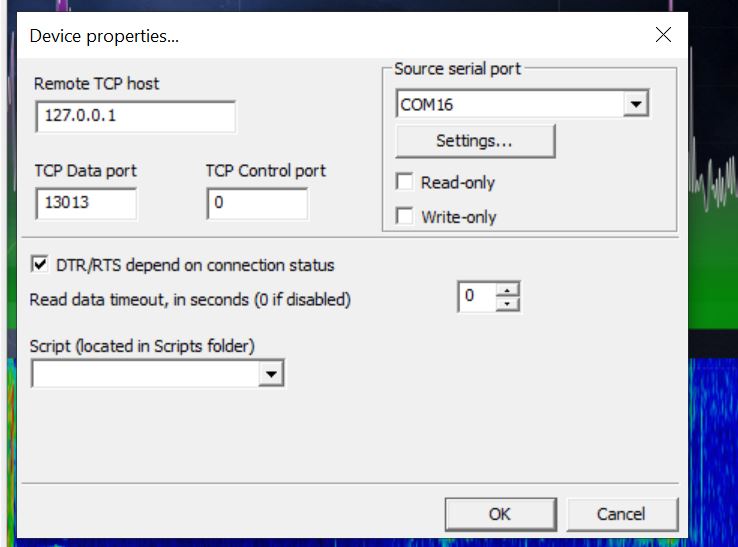Click inside the empty Script combo box
Image resolution: width=738 pixels, height=547 pixels.
[145, 374]
